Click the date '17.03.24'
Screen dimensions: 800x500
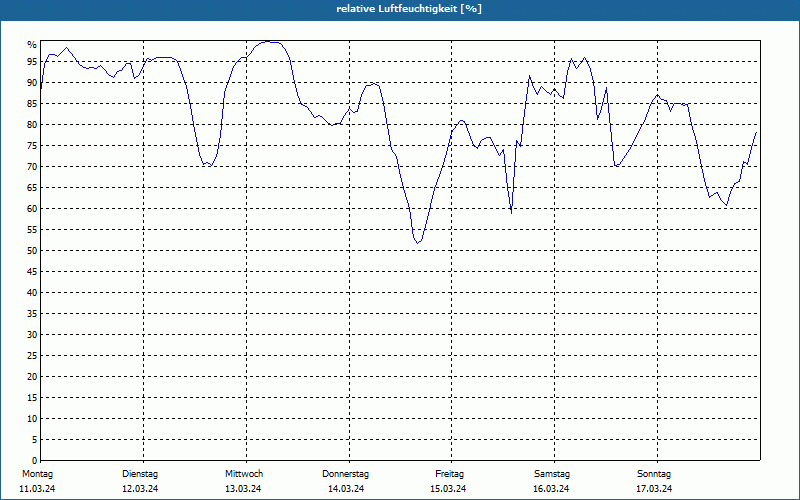[654, 489]
